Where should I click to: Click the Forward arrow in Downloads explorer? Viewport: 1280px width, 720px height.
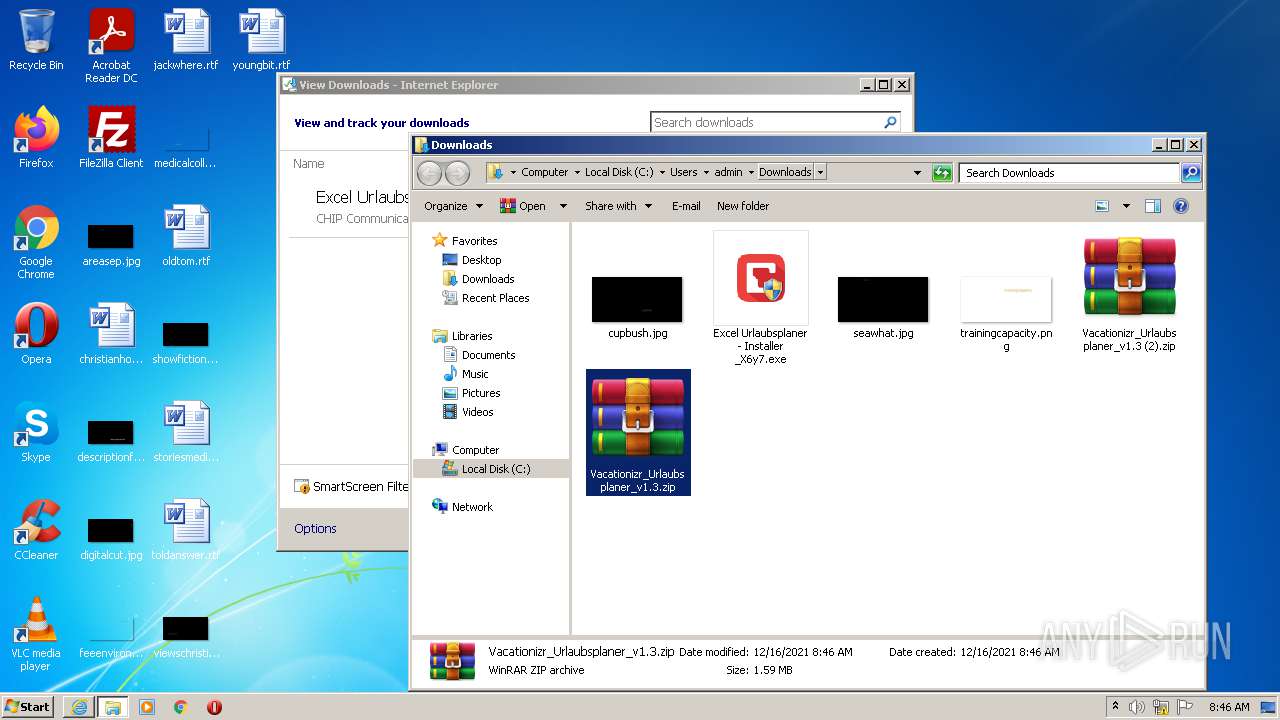click(x=457, y=173)
